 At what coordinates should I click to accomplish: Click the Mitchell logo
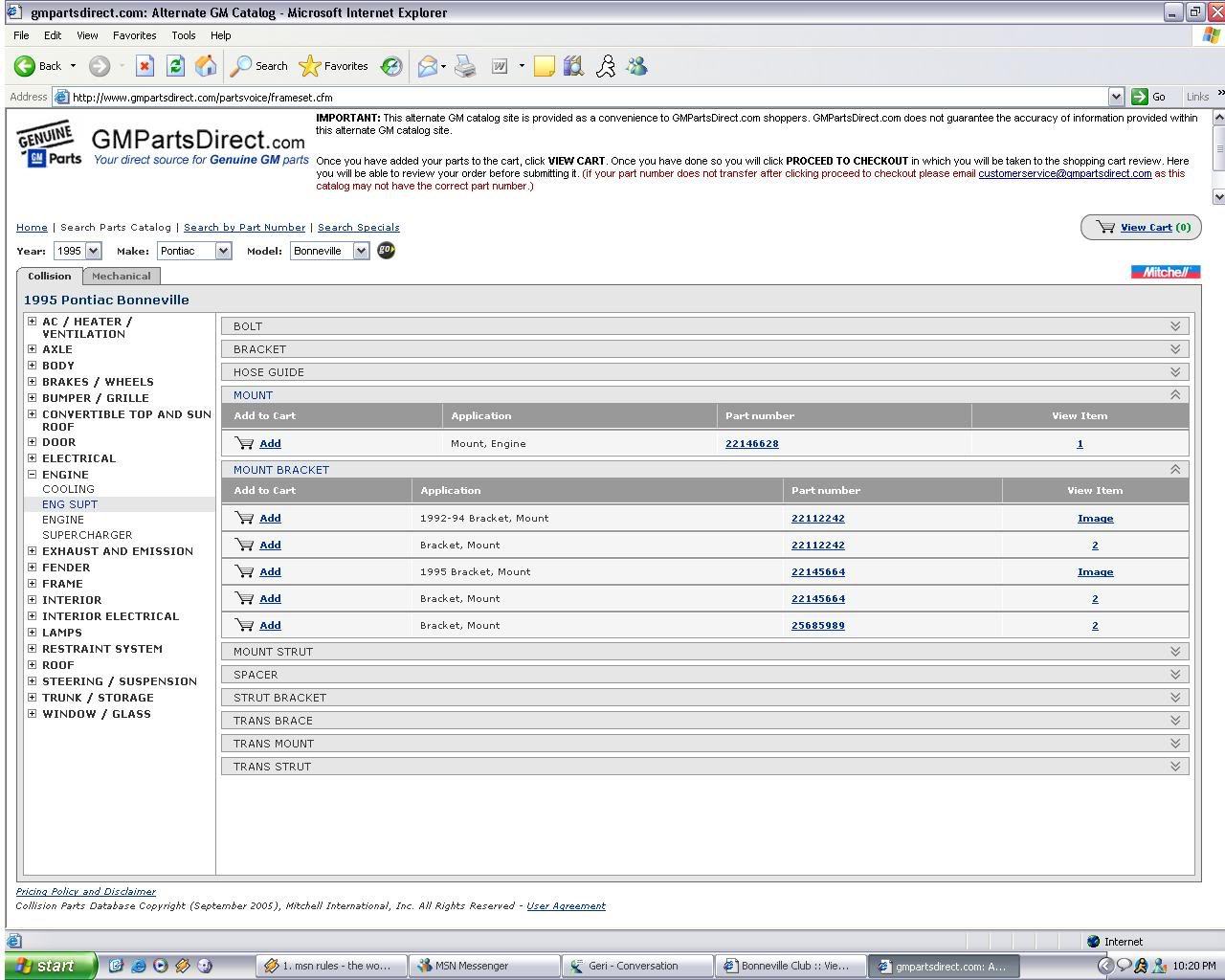tap(1166, 272)
